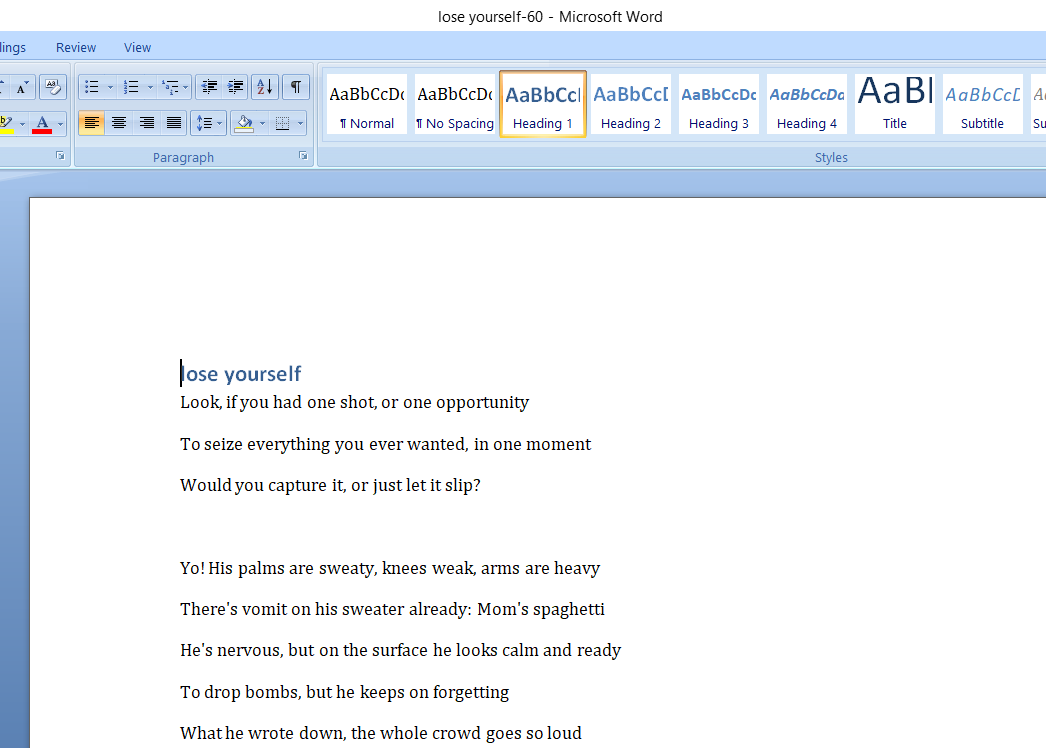The image size is (1046, 748).
Task: Increase the paragraph indent
Action: click(x=235, y=87)
